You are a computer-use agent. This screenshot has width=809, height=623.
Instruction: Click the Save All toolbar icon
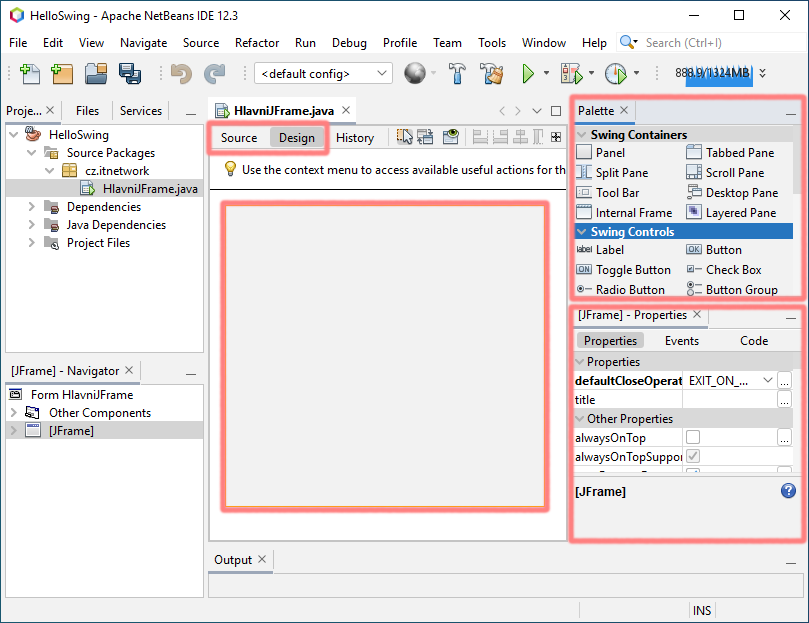point(130,73)
